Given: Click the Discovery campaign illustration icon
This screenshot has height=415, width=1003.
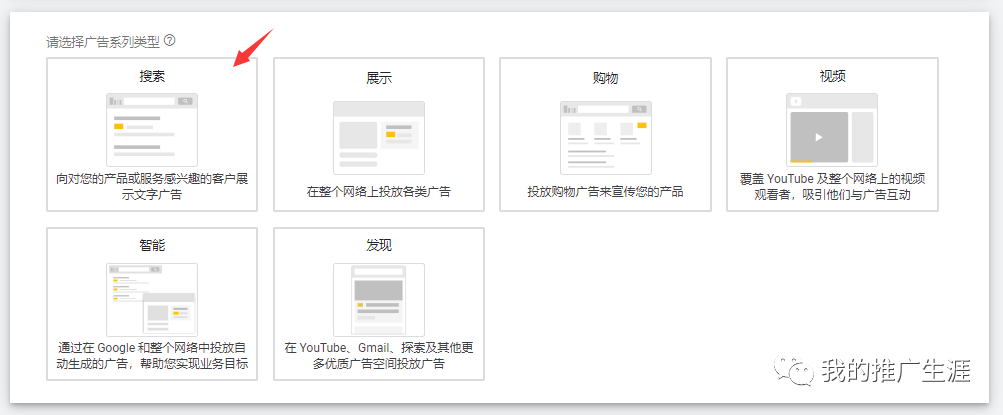Looking at the screenshot, I should coord(379,299).
